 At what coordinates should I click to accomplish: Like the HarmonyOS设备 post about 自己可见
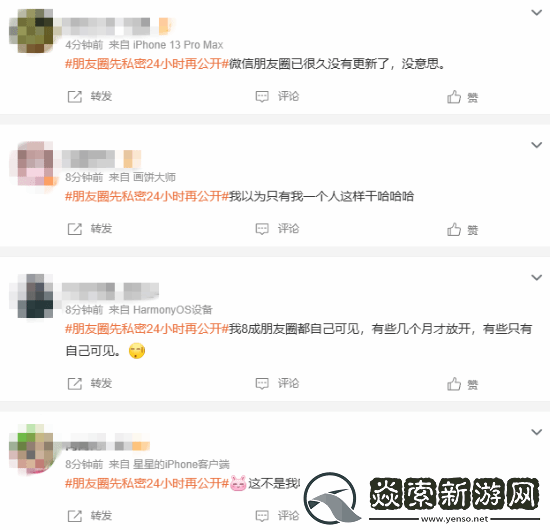tap(454, 384)
